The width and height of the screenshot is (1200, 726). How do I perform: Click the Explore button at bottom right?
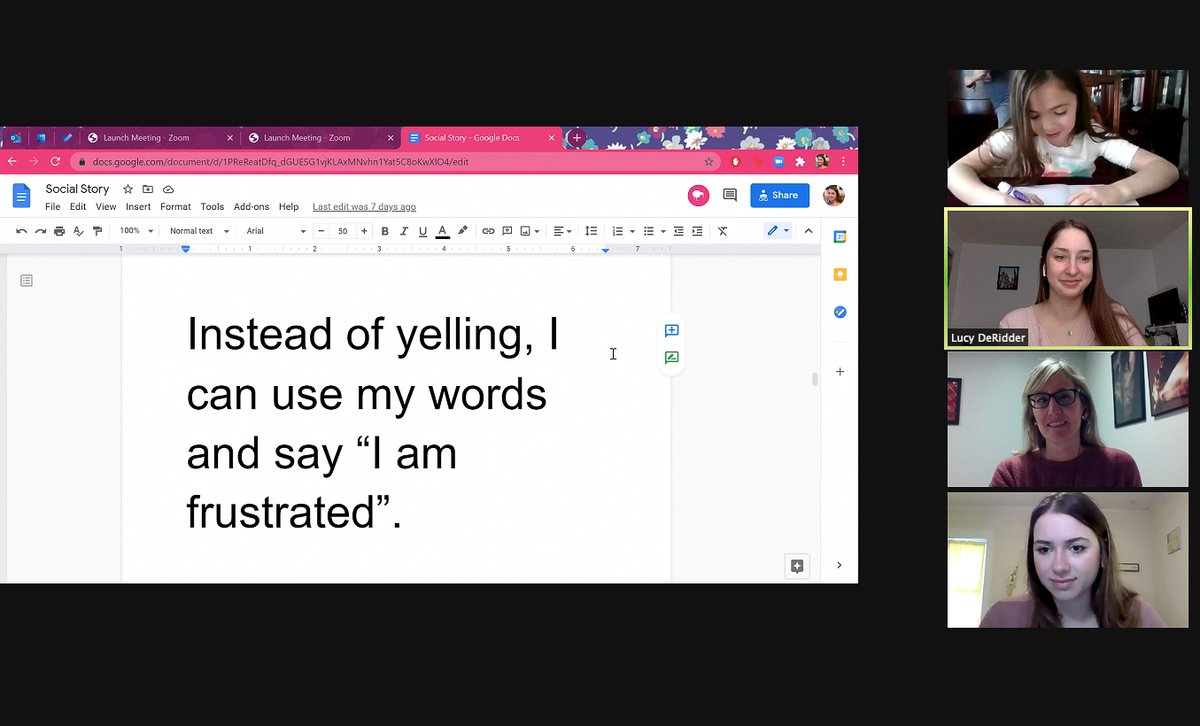tap(797, 566)
